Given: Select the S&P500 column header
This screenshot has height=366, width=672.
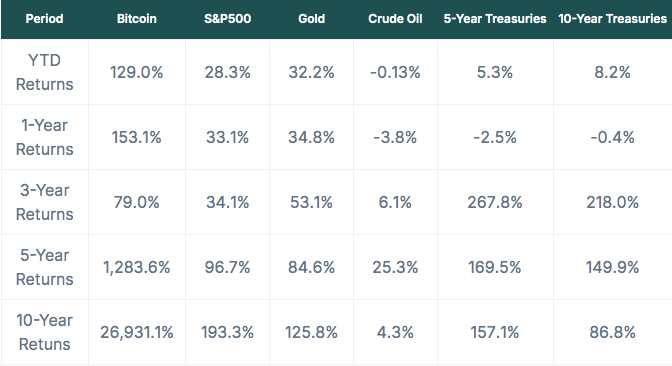Looking at the screenshot, I should 228,19.
